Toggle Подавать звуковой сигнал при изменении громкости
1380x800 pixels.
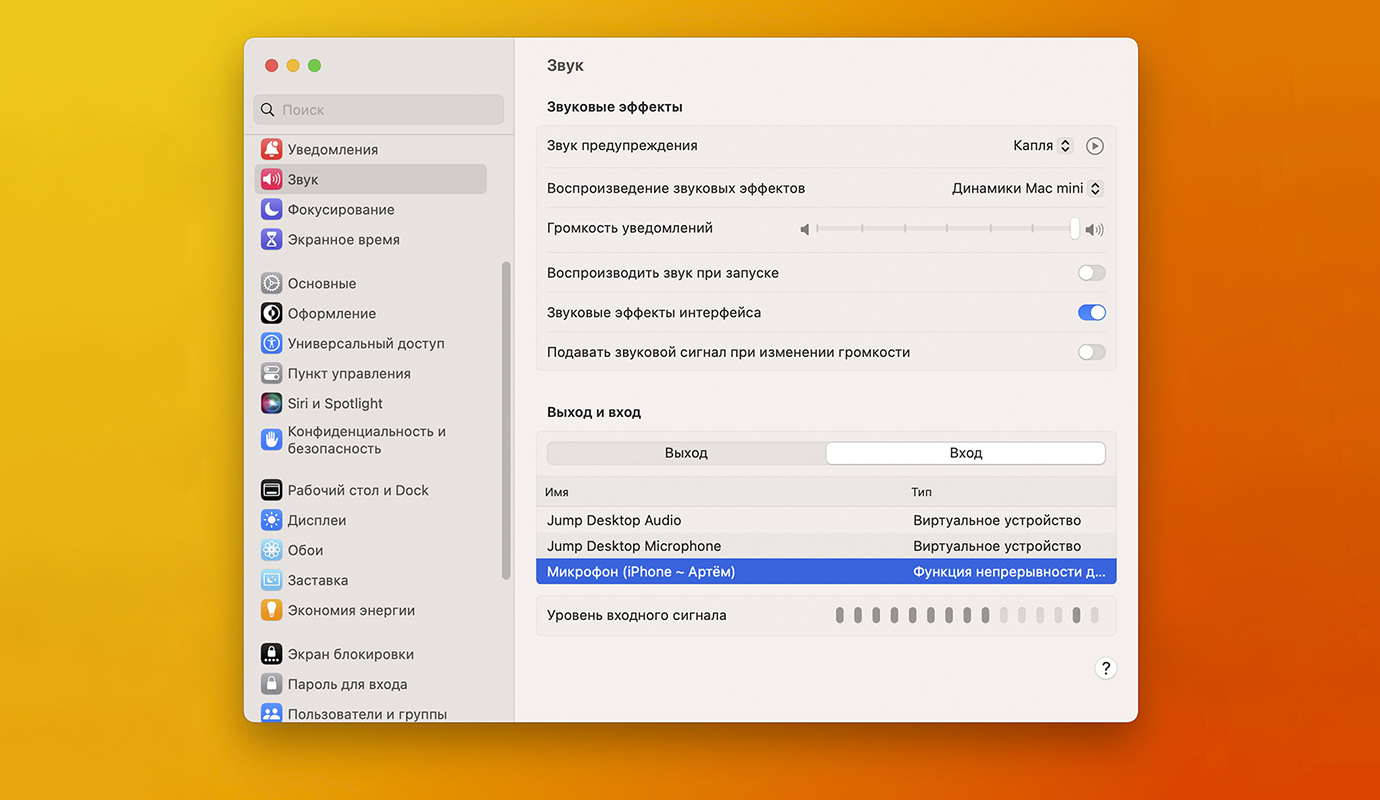point(1092,352)
